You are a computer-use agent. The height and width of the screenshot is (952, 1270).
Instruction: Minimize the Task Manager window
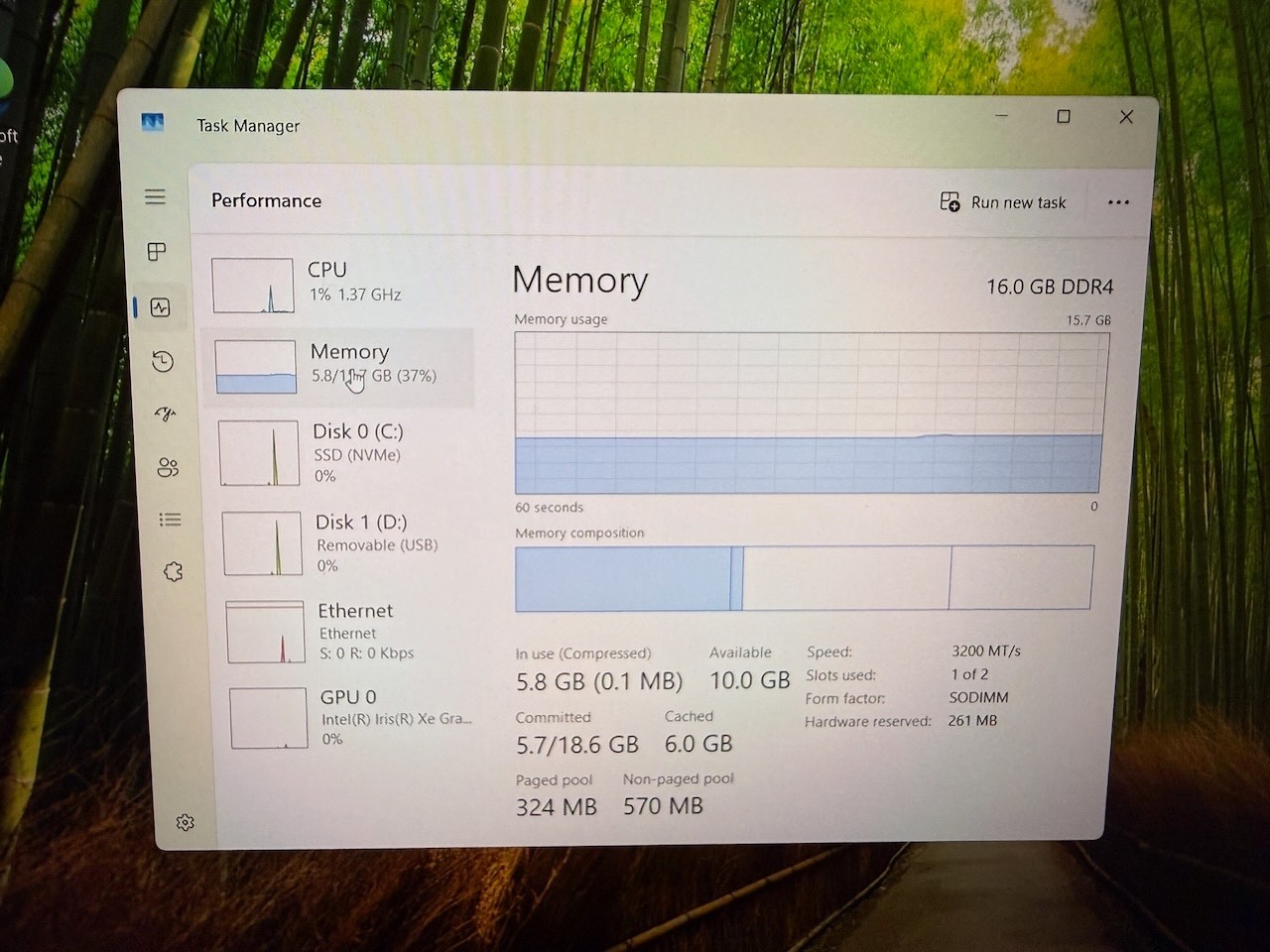point(1002,116)
